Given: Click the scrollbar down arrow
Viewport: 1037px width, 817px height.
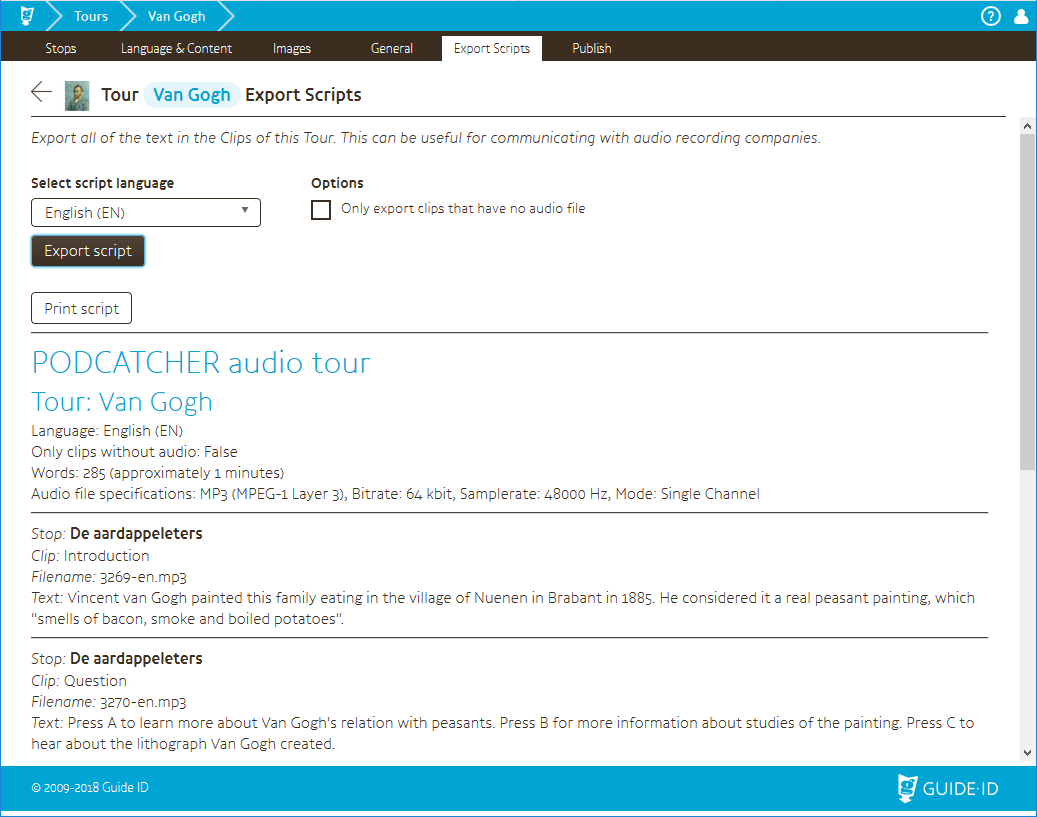Looking at the screenshot, I should click(1027, 752).
